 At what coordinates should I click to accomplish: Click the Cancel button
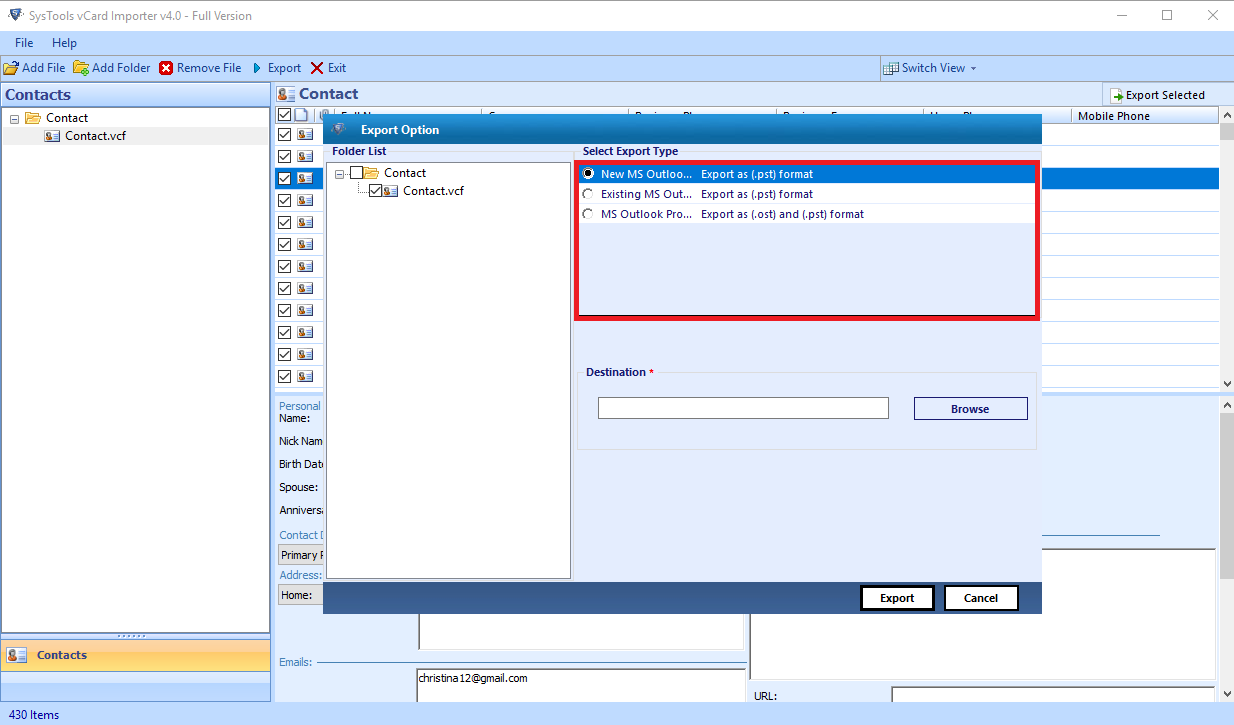tap(981, 598)
